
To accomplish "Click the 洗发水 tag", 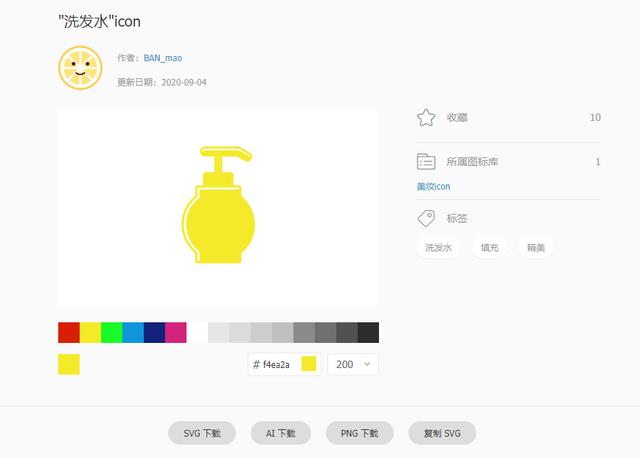I will click(x=438, y=247).
